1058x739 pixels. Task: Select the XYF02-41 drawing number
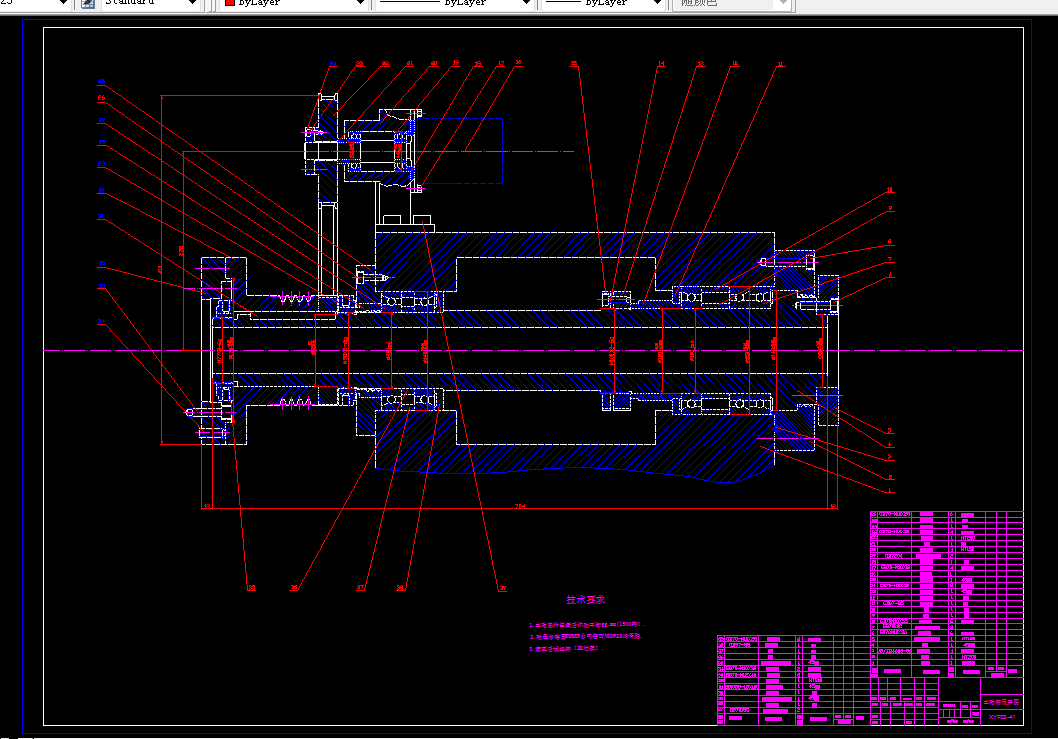pos(1001,717)
